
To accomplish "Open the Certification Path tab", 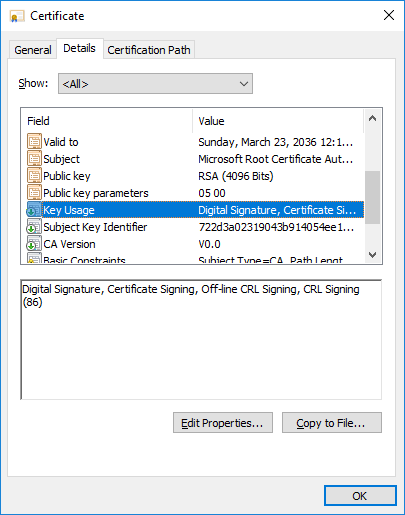I will tap(149, 50).
